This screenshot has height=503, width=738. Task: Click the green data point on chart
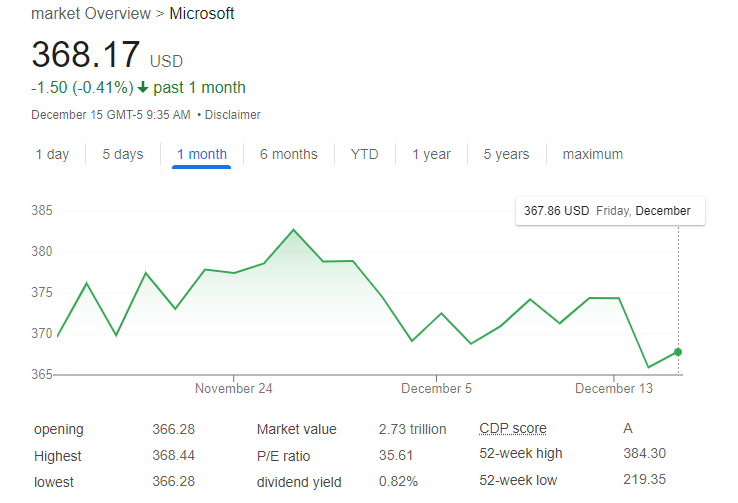(678, 352)
